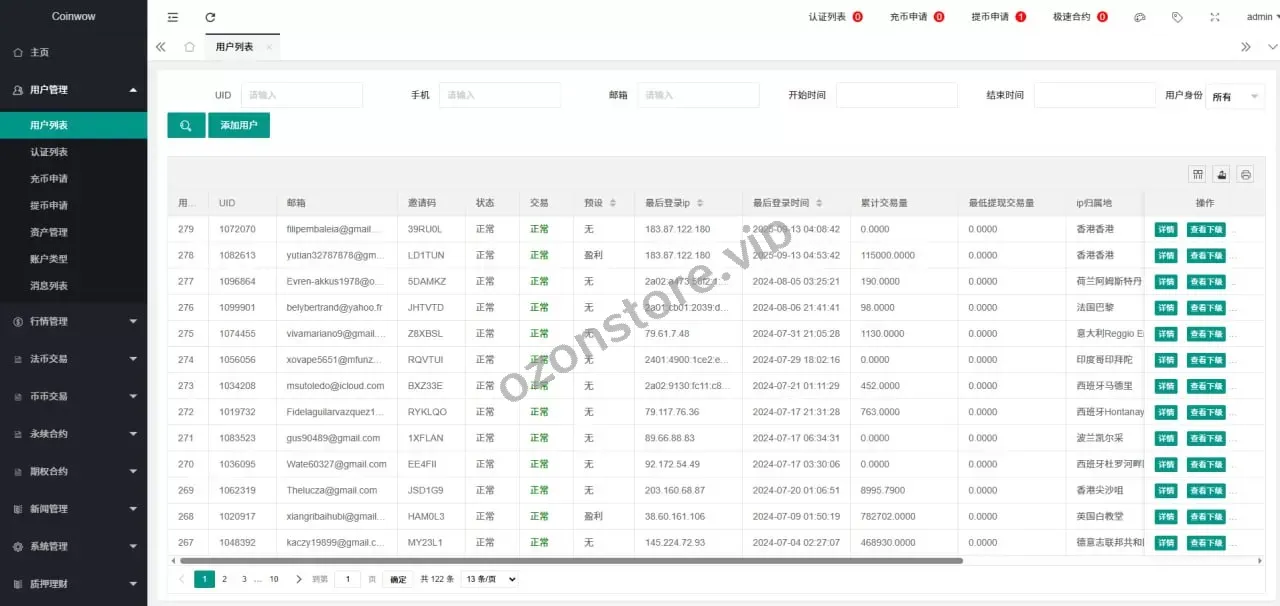The image size is (1280, 606).
Task: Open the 用户身份 dropdown showing 所有
Action: click(x=1235, y=96)
